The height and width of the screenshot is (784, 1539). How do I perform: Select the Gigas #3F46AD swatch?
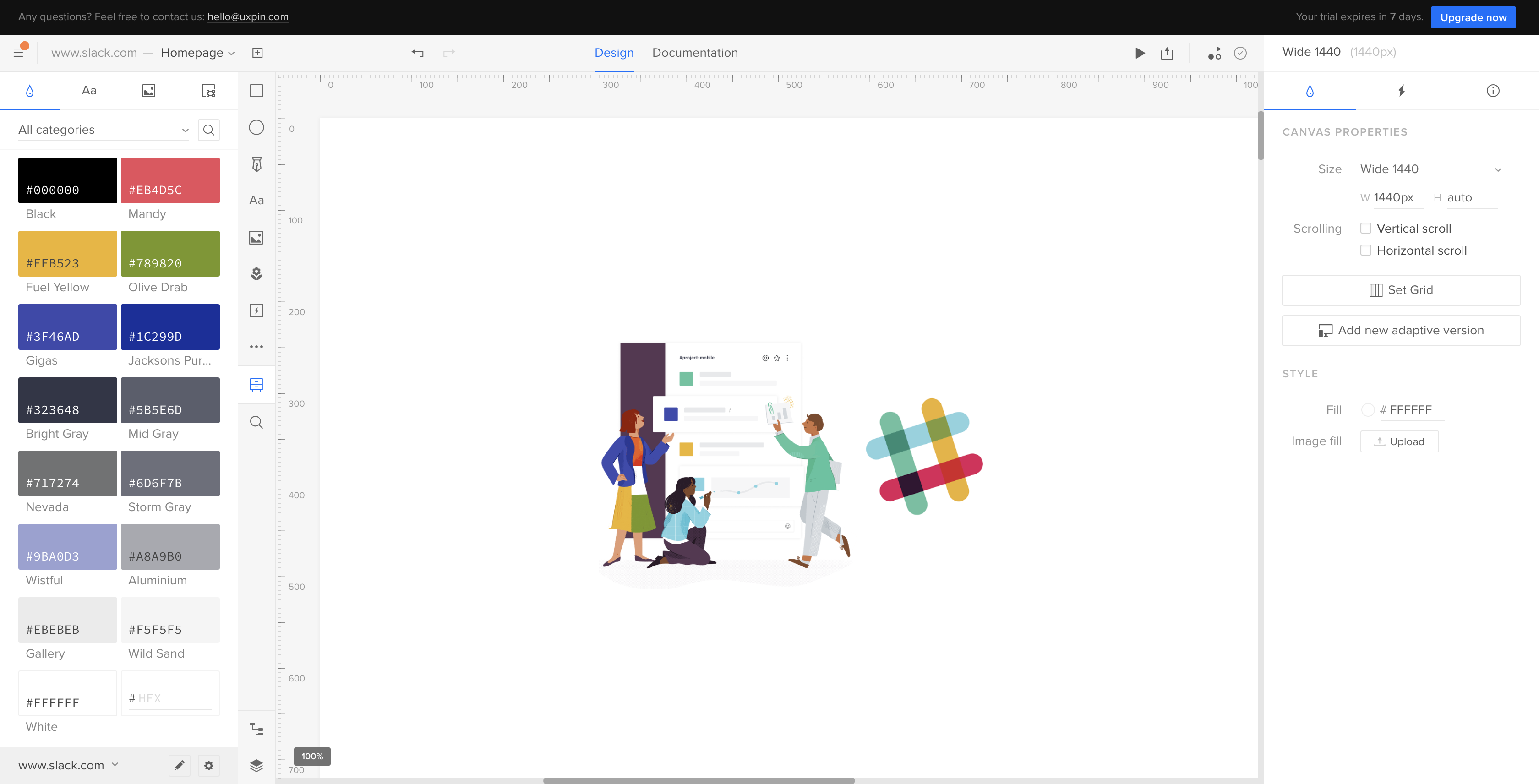(67, 327)
